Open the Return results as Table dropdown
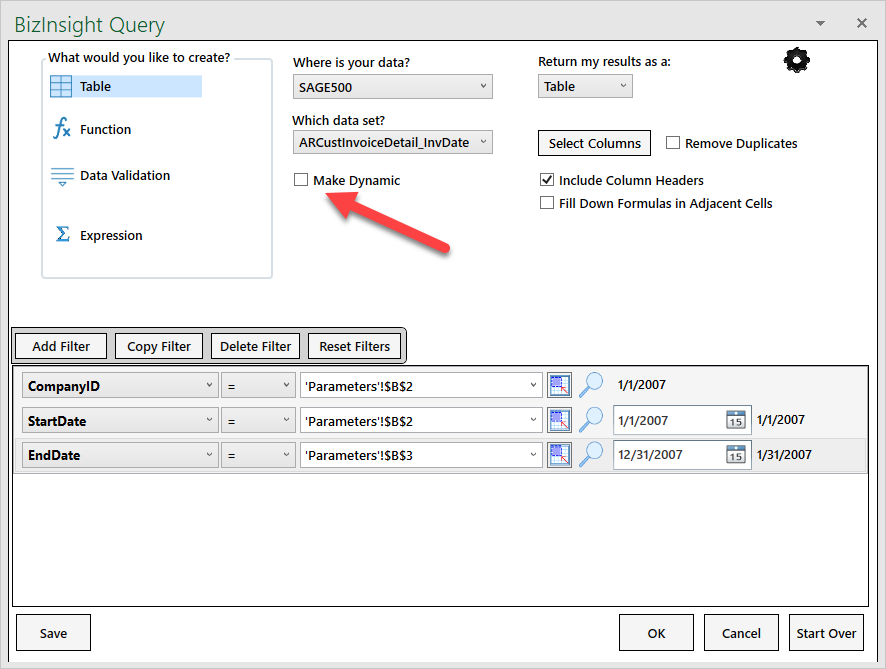The image size is (886, 669). point(585,86)
